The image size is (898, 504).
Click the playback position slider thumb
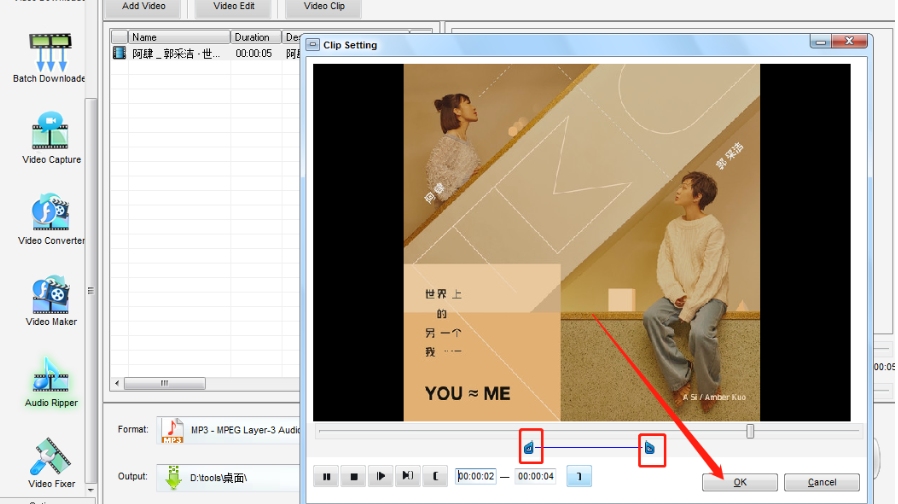(x=750, y=431)
